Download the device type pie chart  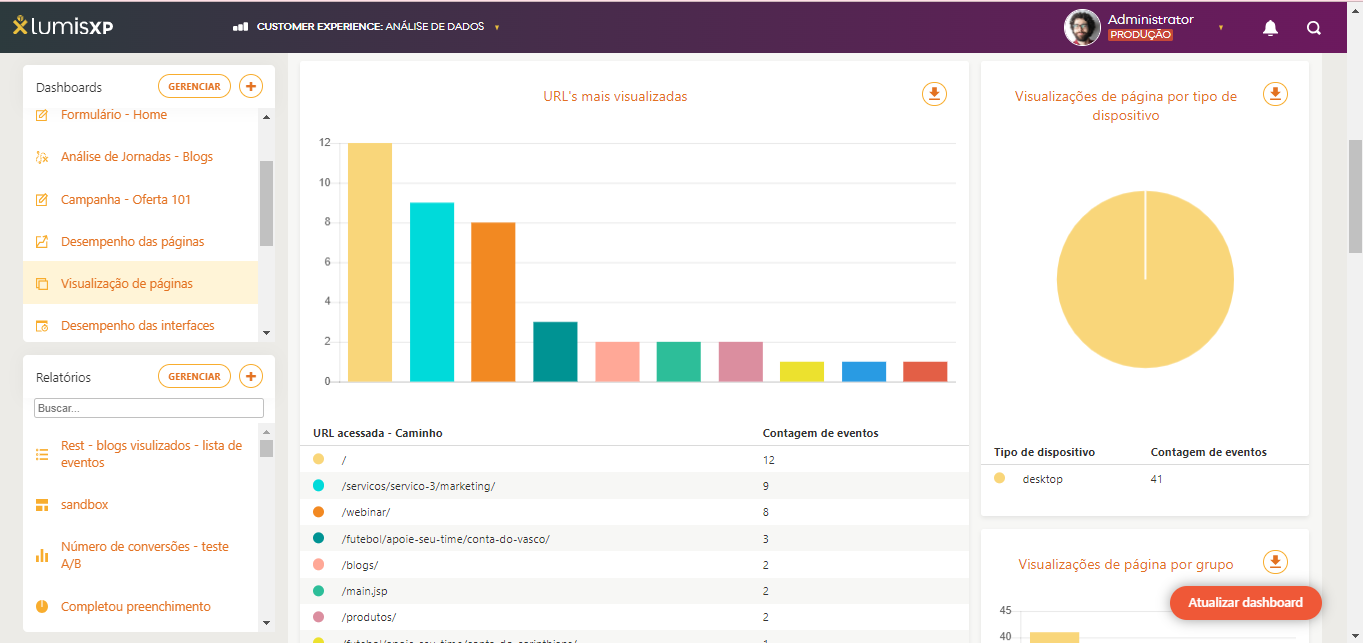click(1275, 94)
